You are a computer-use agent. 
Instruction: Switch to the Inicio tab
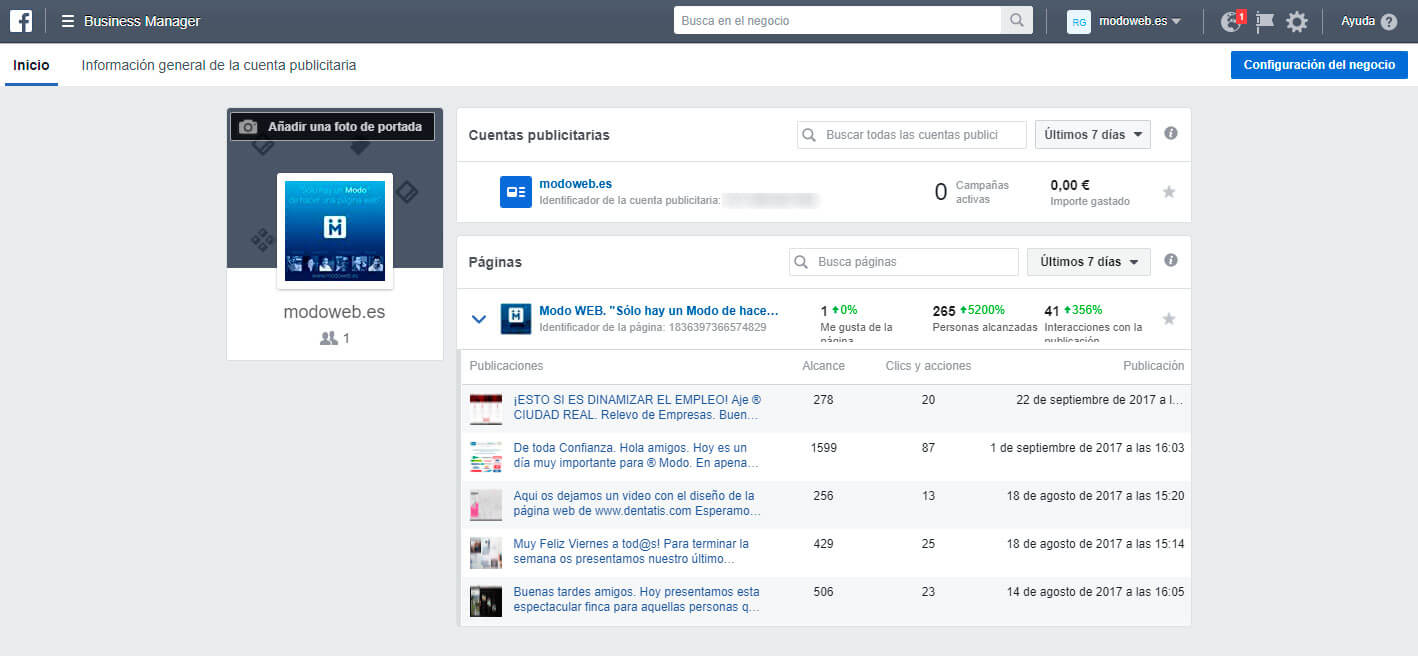(x=31, y=65)
